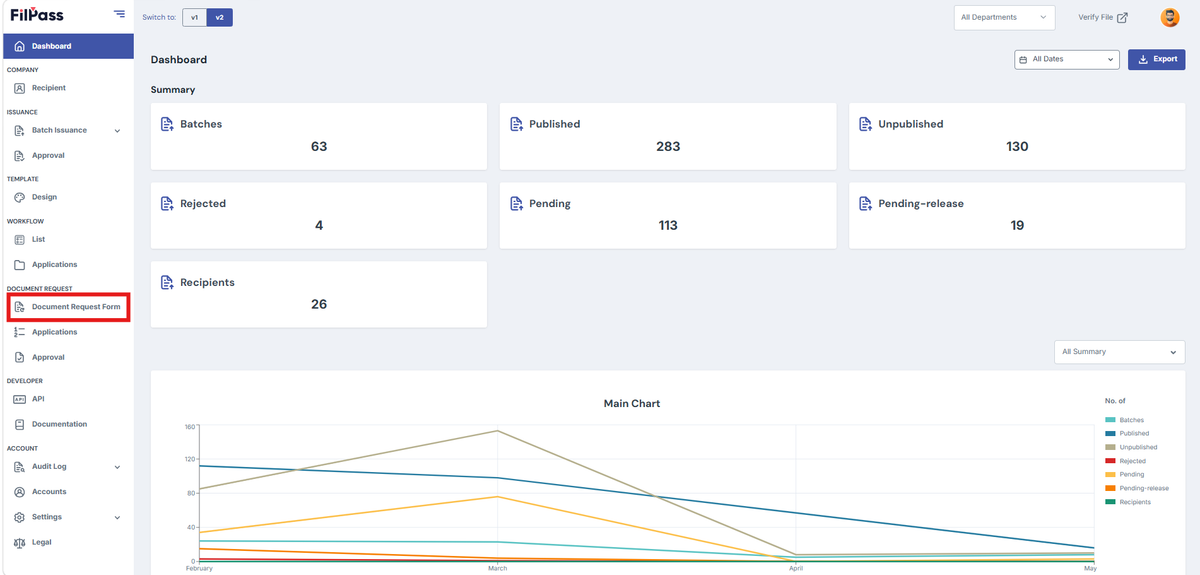Select the v2 version toggle

click(x=220, y=17)
